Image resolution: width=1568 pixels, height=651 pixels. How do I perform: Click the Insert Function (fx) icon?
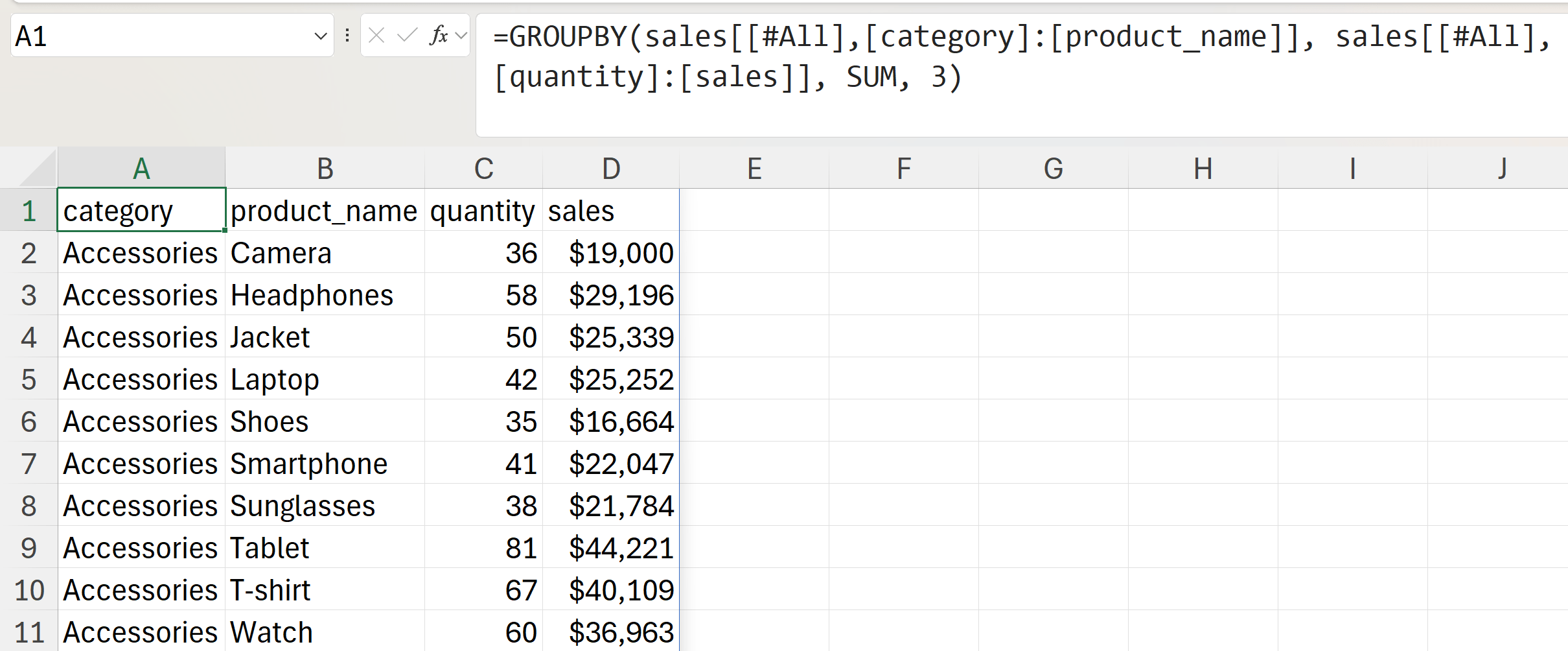point(438,36)
